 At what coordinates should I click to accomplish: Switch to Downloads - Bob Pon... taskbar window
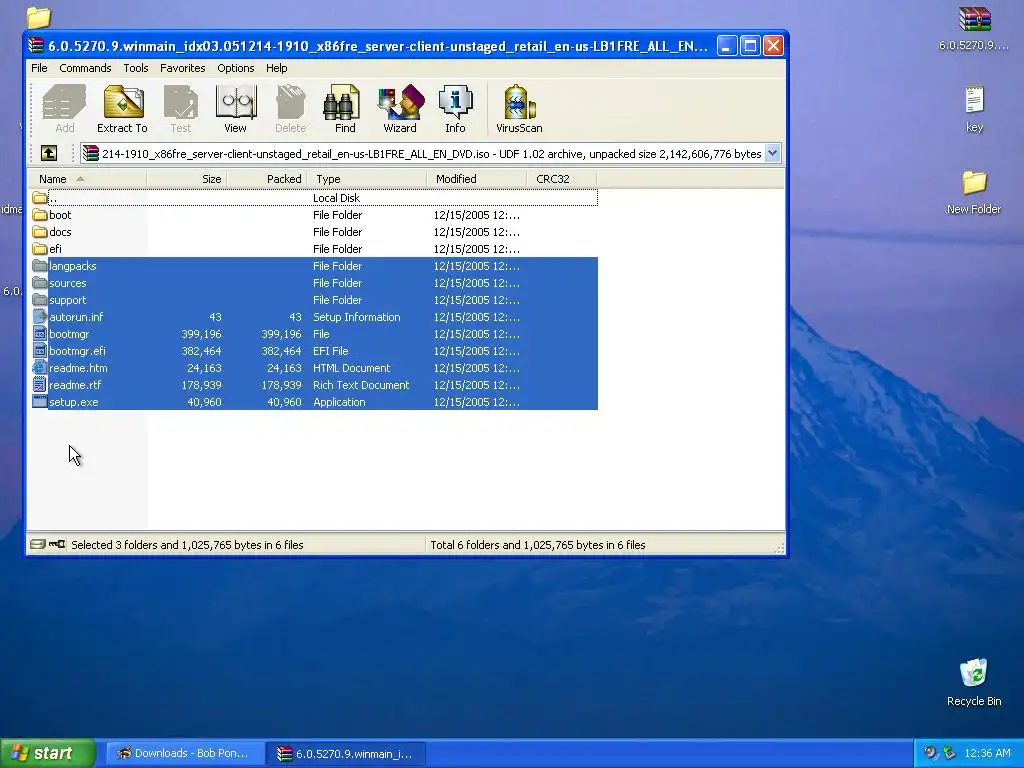coord(185,753)
